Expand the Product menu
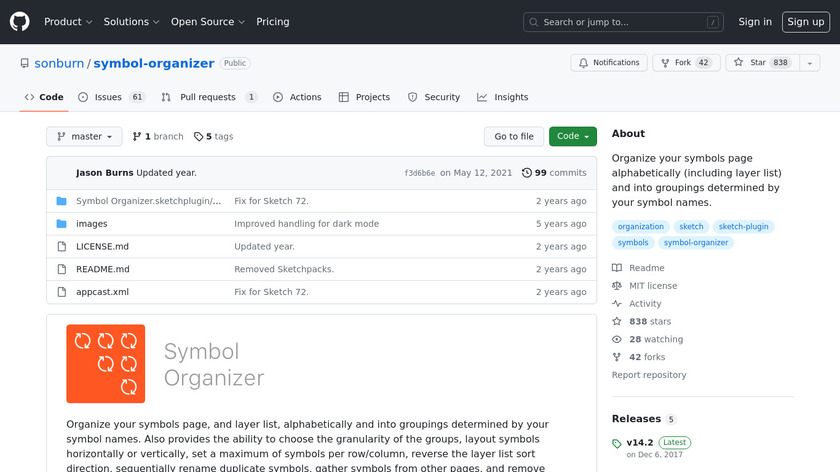Screen dimensions: 840x472 click(68, 22)
